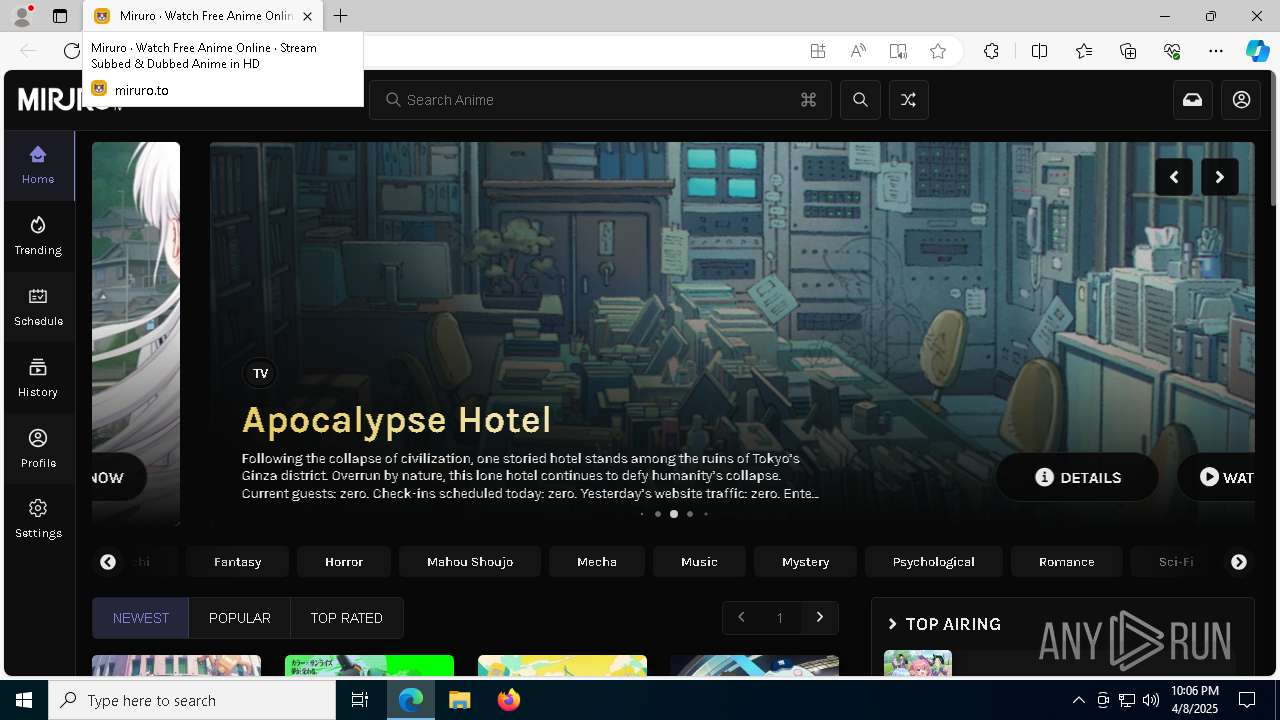Screen dimensions: 1280x720
Task: Open new browser tab with plus
Action: pyautogui.click(x=341, y=16)
